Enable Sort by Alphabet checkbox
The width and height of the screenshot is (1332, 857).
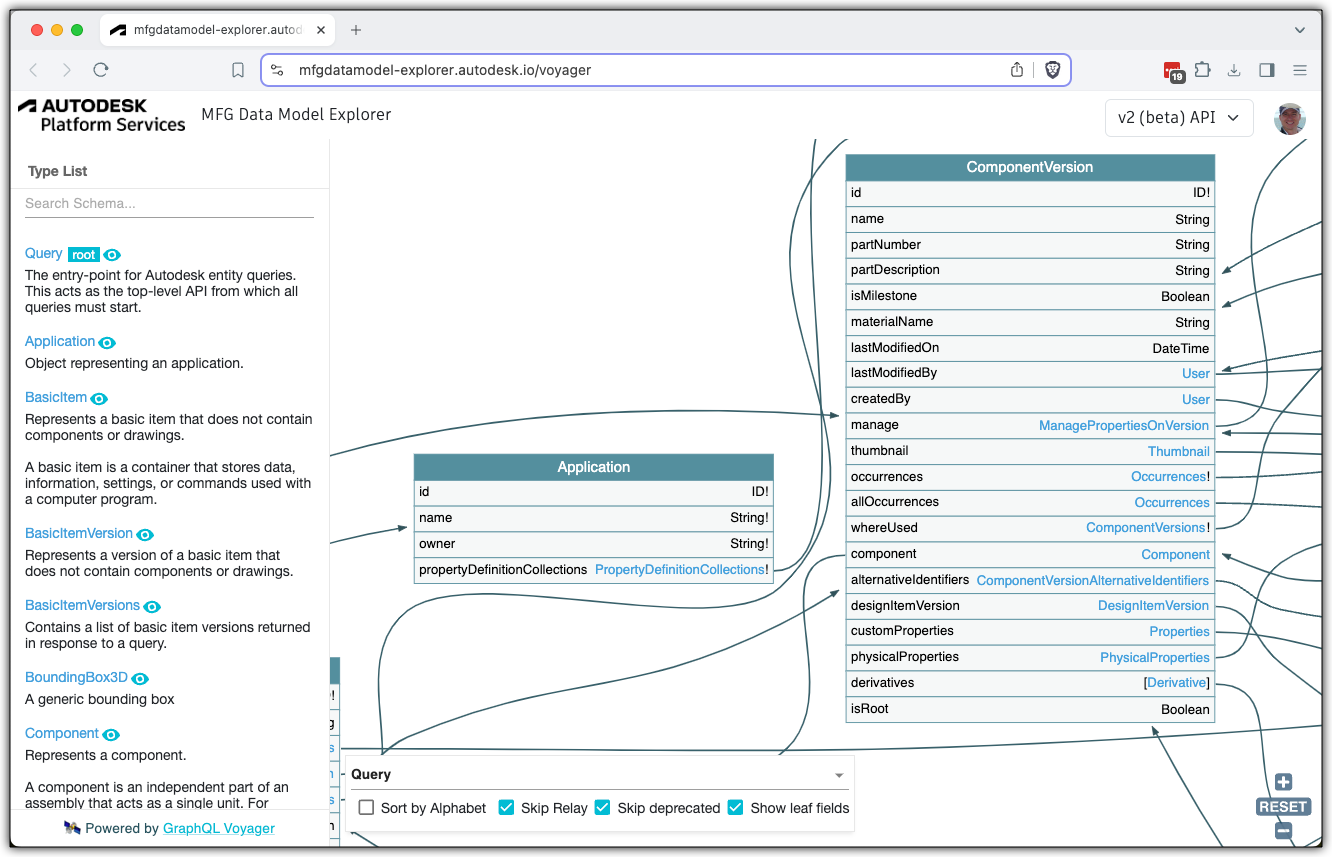click(366, 807)
